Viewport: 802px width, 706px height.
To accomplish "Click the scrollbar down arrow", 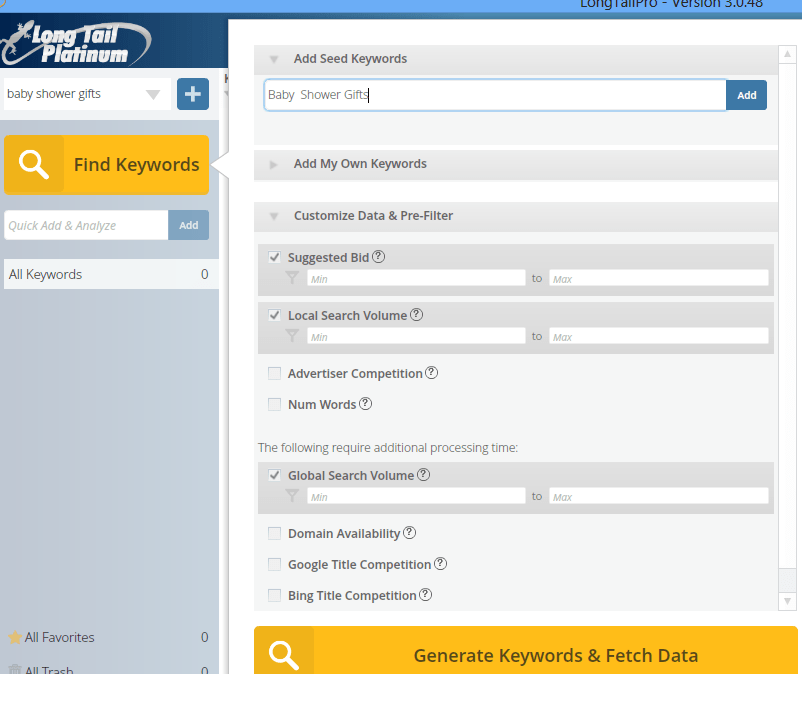I will coord(787,601).
